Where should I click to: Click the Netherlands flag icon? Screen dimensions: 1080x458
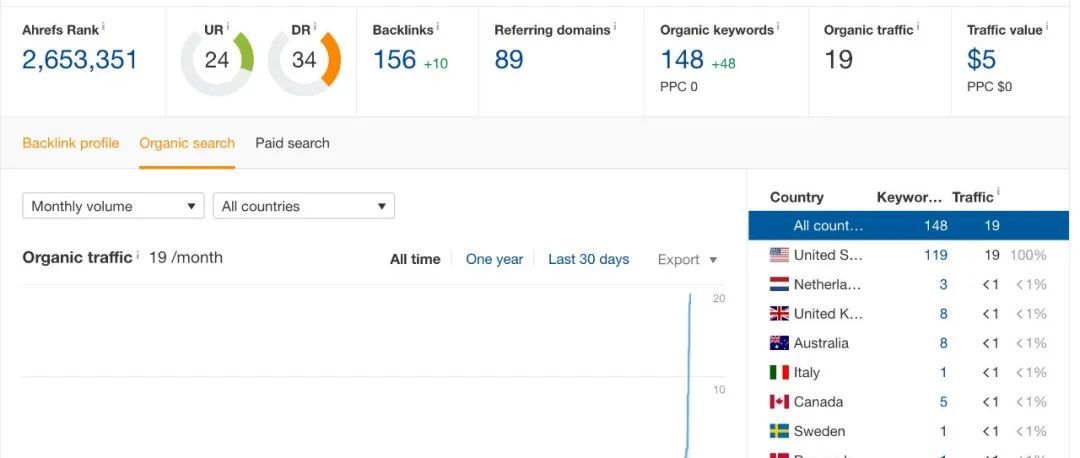click(x=779, y=284)
